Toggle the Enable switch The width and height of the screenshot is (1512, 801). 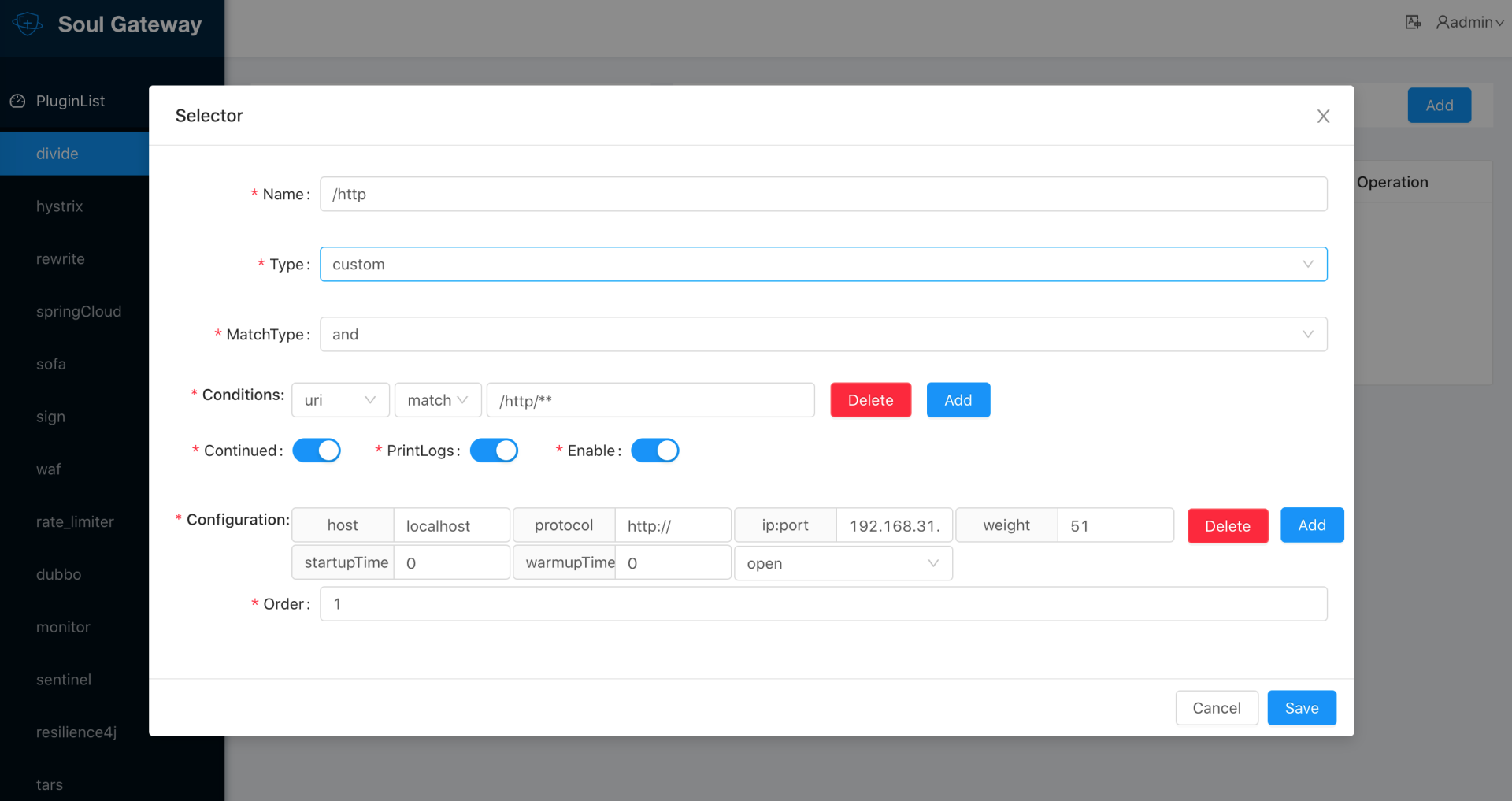coord(655,451)
